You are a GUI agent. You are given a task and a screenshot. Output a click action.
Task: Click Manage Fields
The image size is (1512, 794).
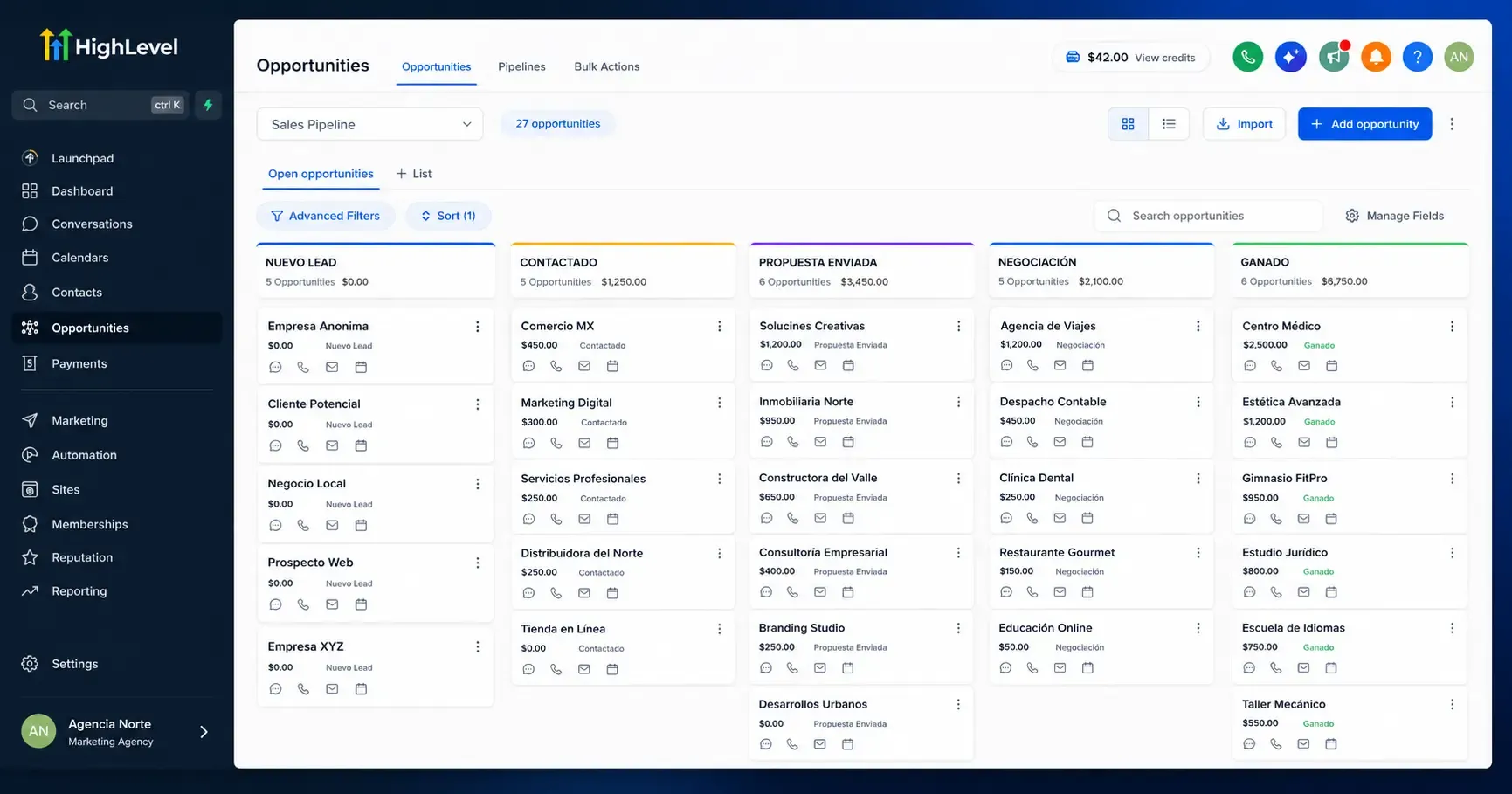click(1394, 216)
